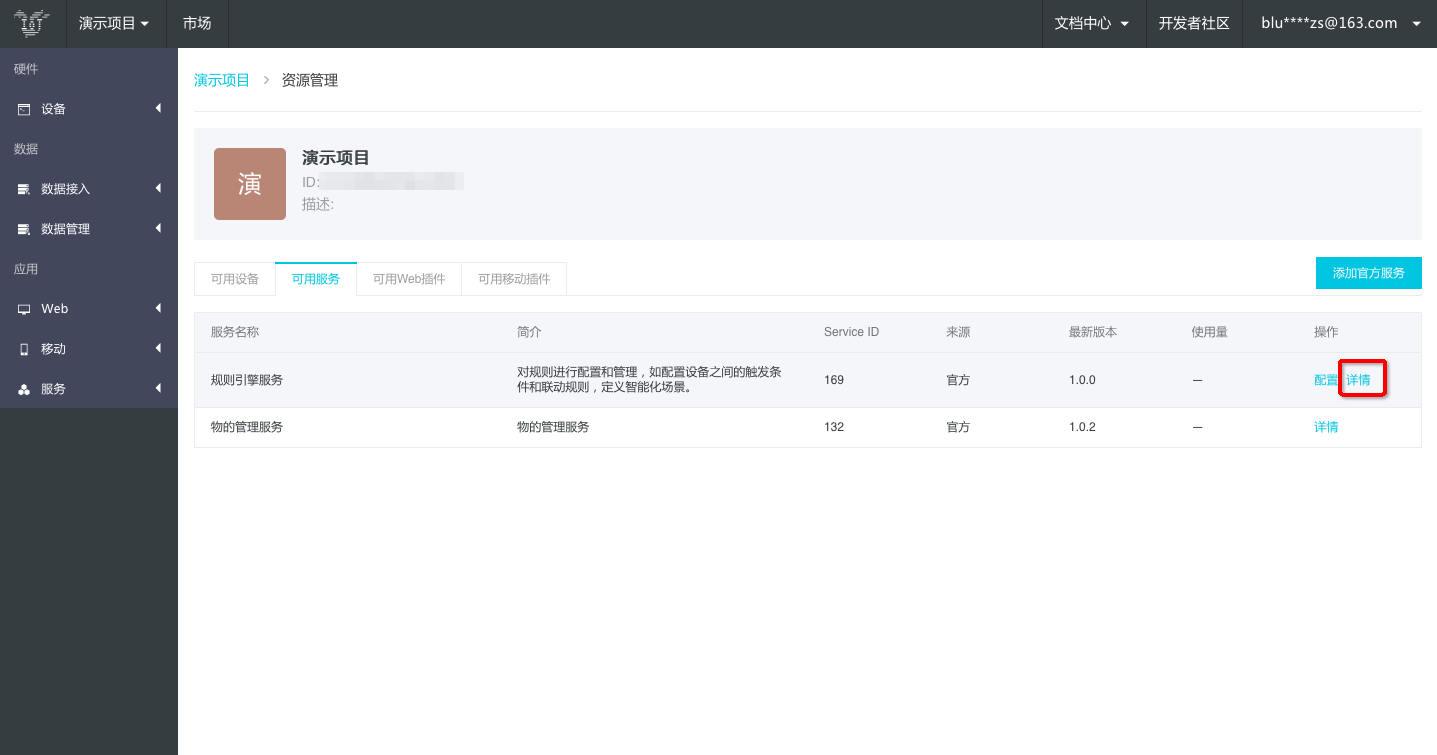Switch to the 可用Web插件 tab

tap(409, 279)
